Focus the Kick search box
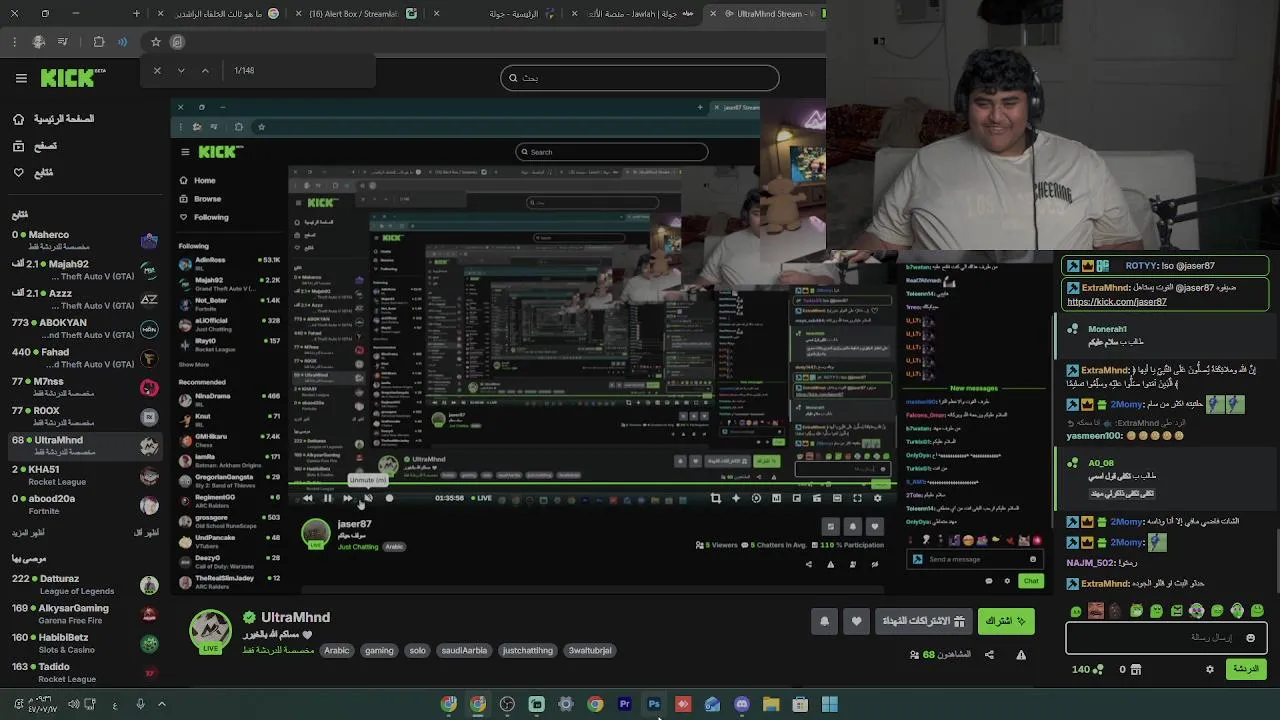The width and height of the screenshot is (1280, 720). pyautogui.click(x=640, y=78)
